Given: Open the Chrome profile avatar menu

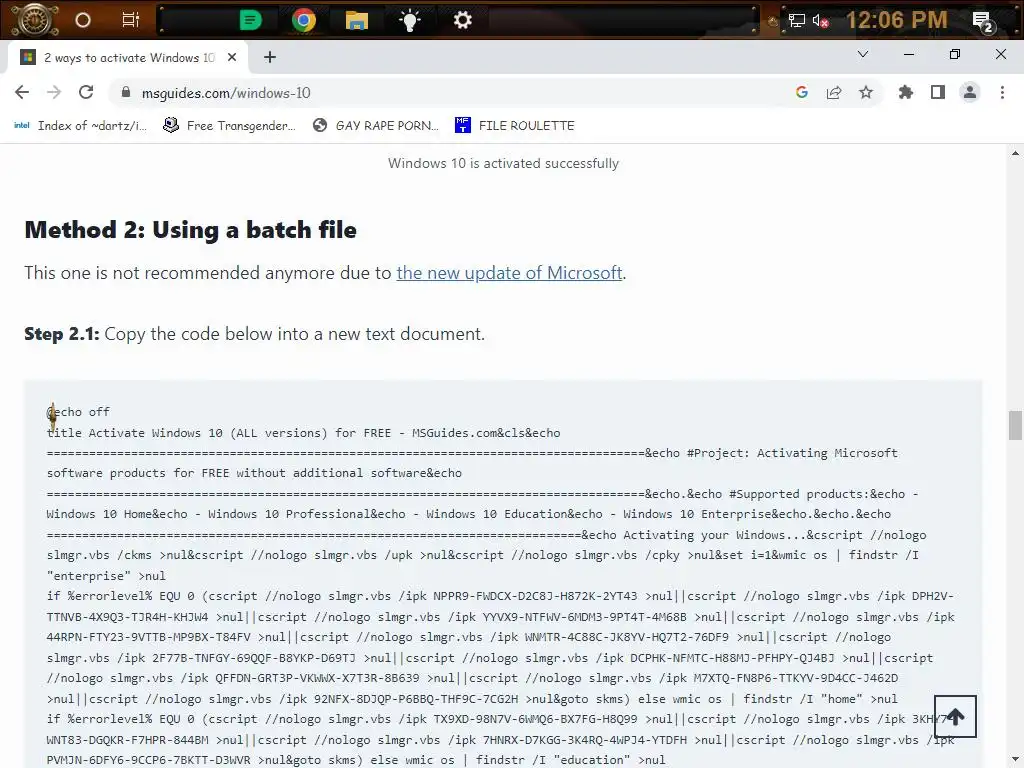Looking at the screenshot, I should (970, 92).
